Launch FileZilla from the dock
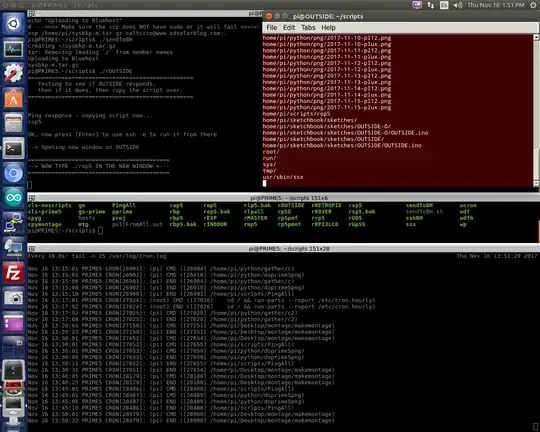The image size is (540, 432). click(x=13, y=273)
